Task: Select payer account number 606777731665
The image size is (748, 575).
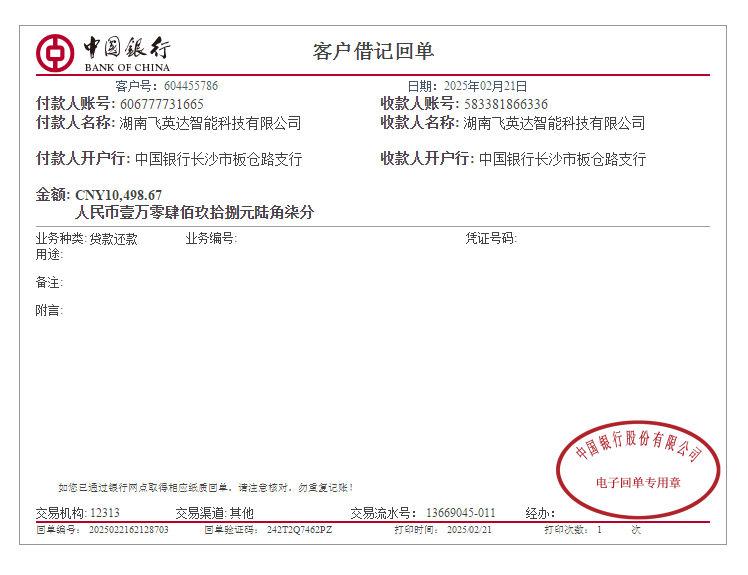Action: 162,104
